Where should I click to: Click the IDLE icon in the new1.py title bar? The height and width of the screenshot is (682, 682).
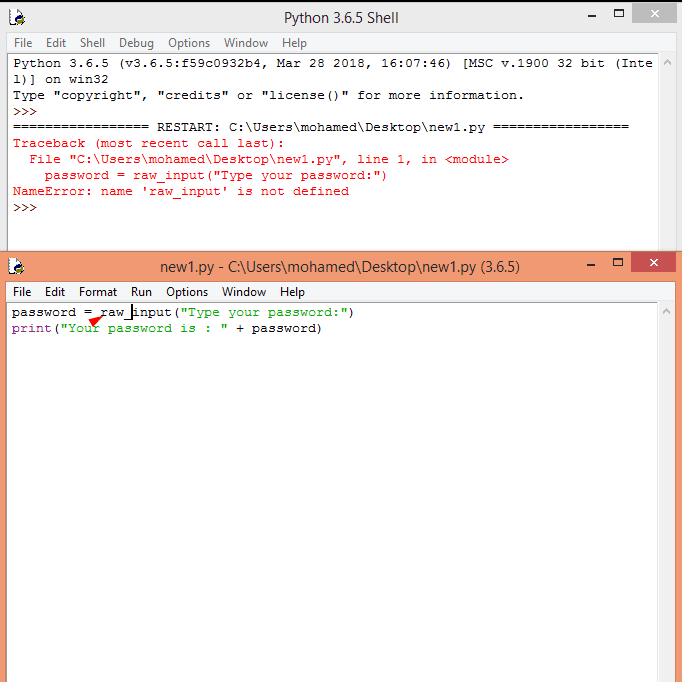pyautogui.click(x=16, y=267)
